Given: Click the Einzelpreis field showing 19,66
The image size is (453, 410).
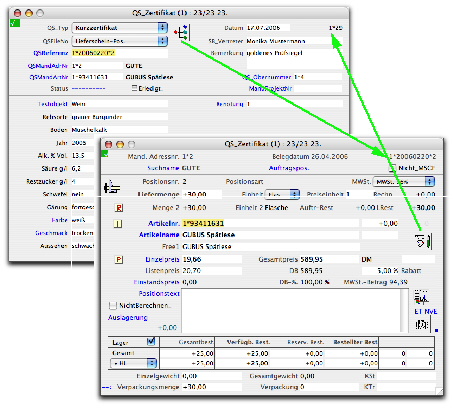Looking at the screenshot, I should tap(212, 259).
